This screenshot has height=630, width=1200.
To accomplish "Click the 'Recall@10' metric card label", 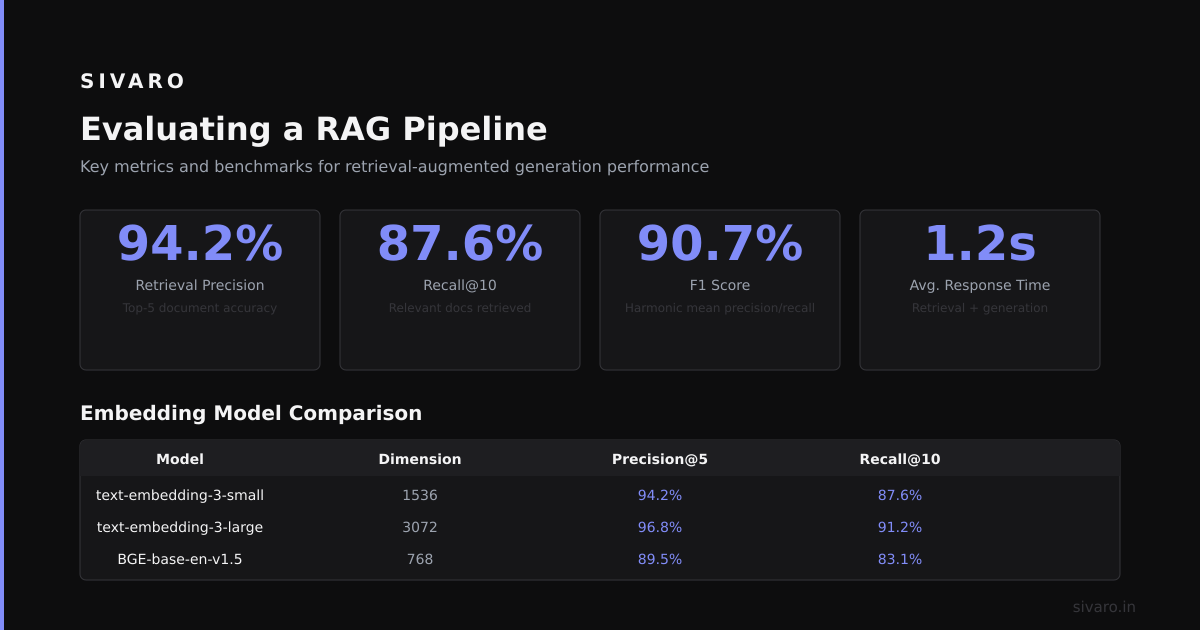I will tap(460, 285).
